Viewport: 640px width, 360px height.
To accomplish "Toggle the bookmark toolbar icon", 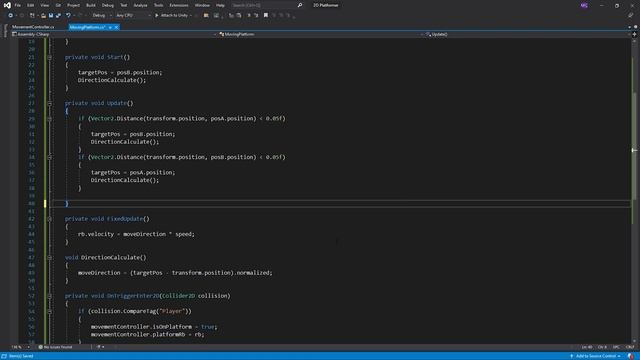I will tap(266, 15).
